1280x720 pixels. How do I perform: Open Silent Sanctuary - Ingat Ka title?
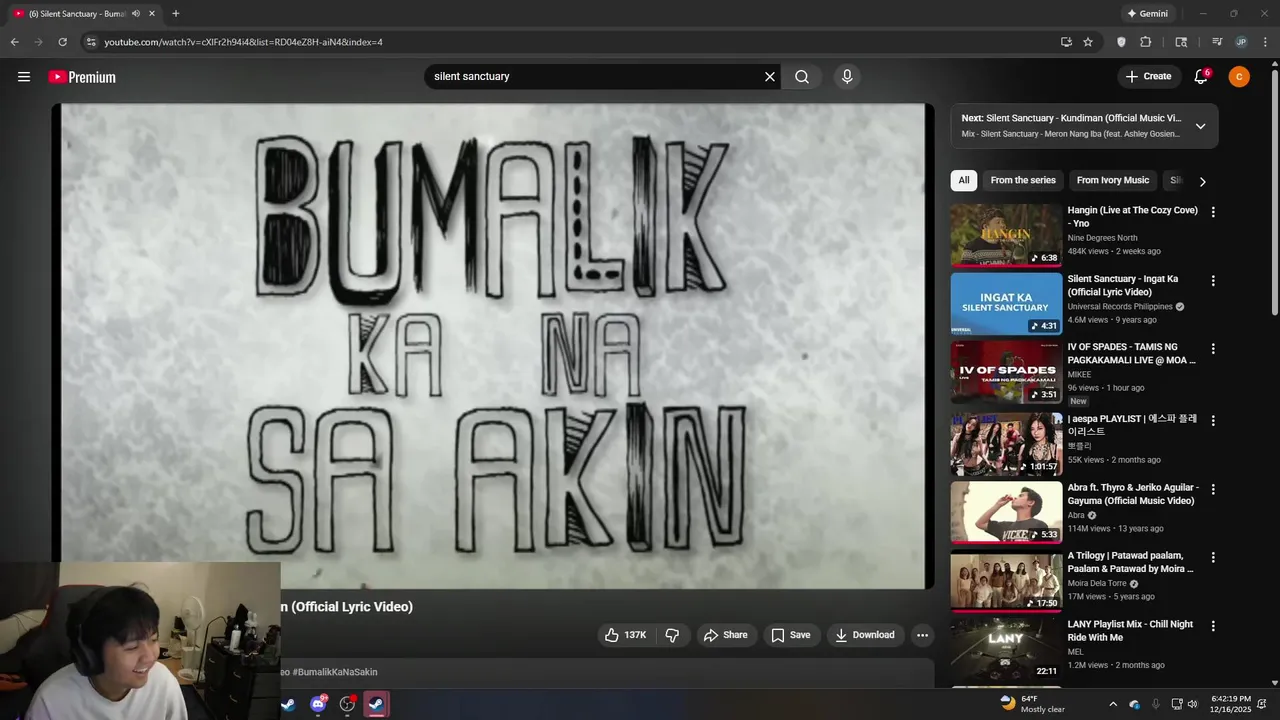1123,285
